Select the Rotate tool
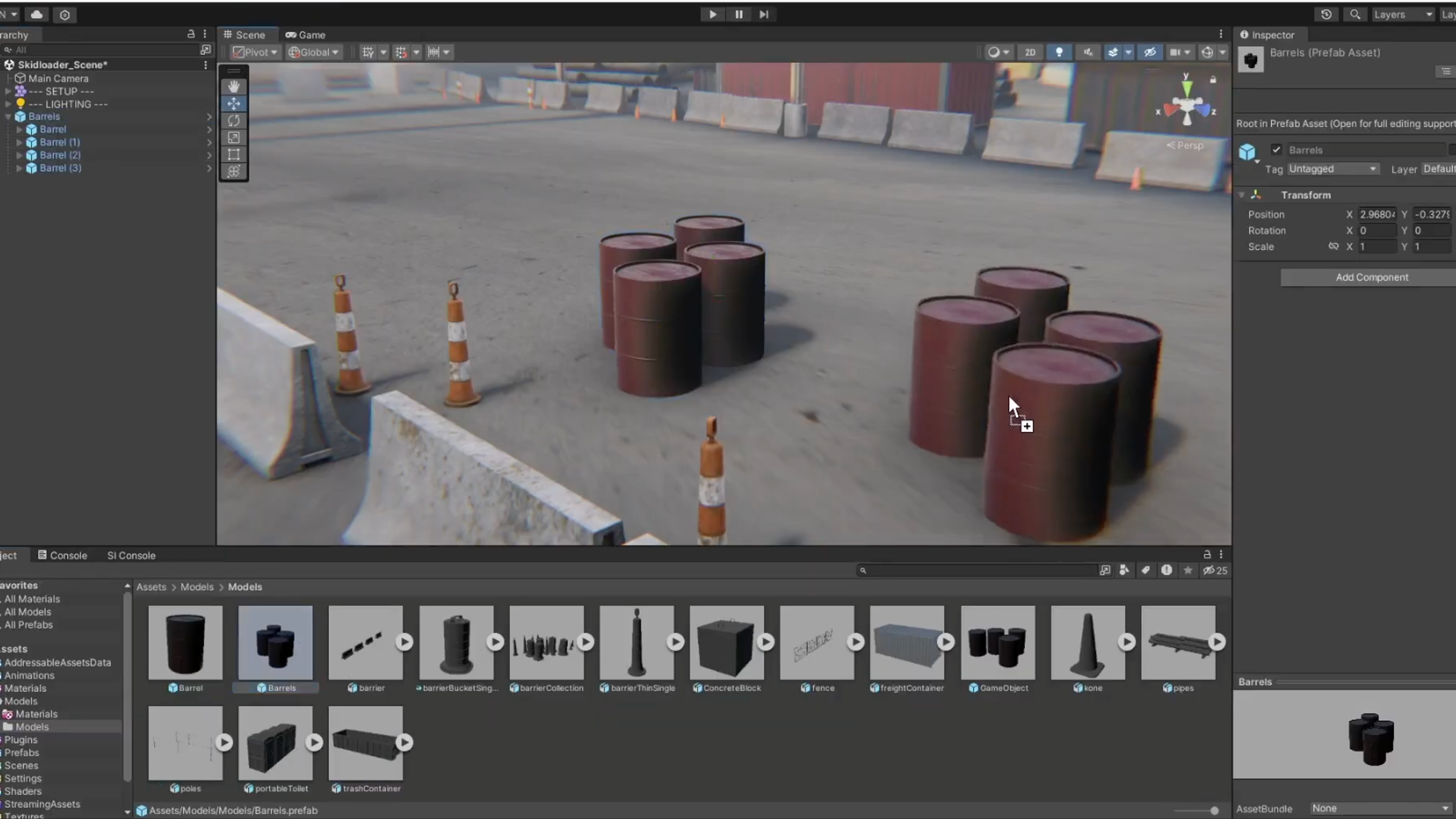The image size is (1456, 819). (x=234, y=121)
